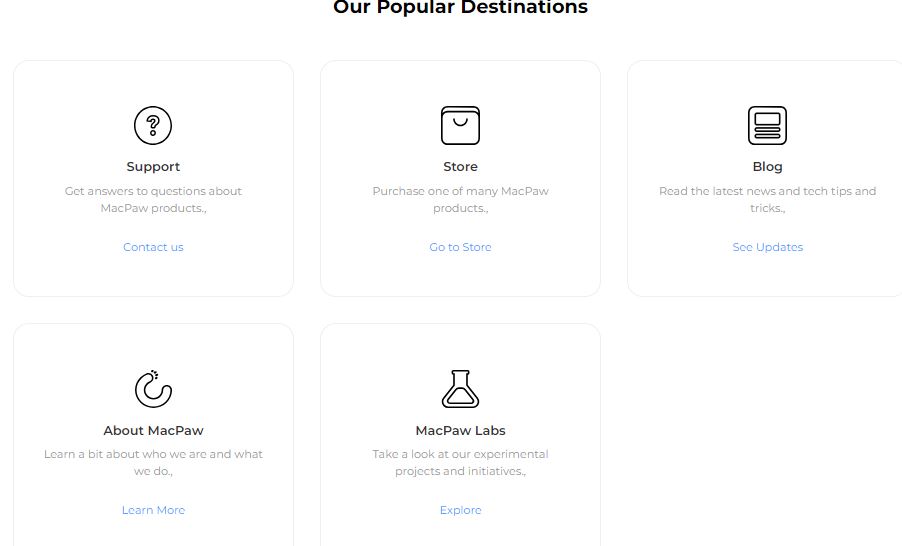902x546 pixels.
Task: Click the MacPaw Labs description text
Action: pos(460,463)
